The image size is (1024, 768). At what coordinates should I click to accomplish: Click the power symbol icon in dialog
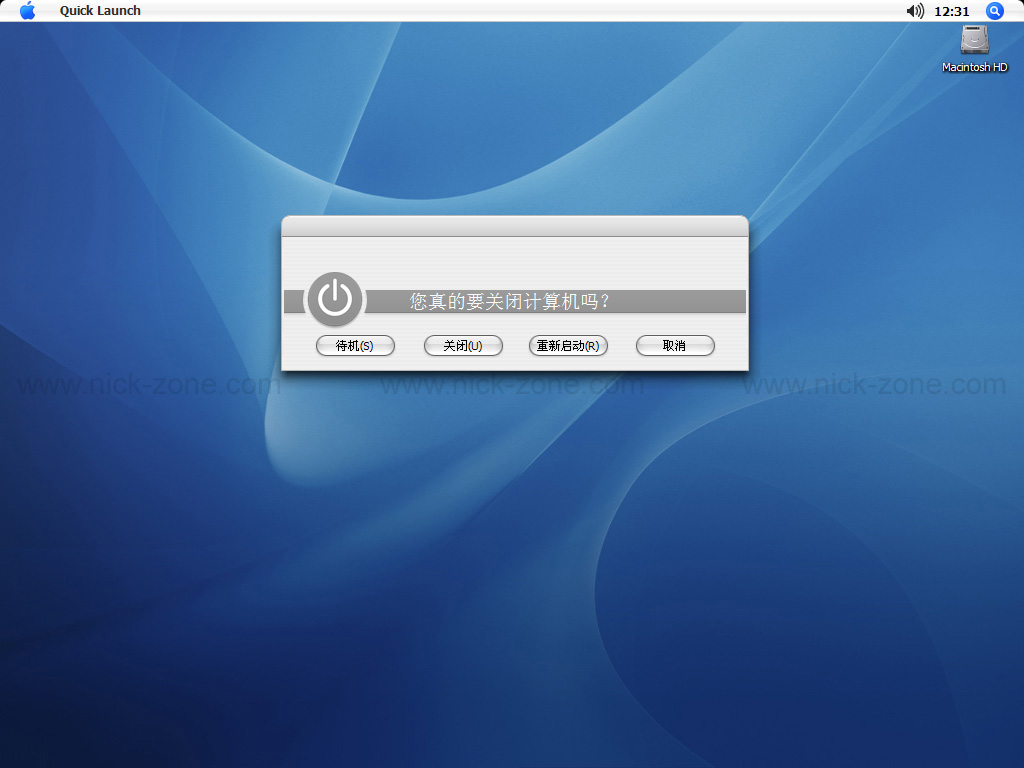coord(335,299)
